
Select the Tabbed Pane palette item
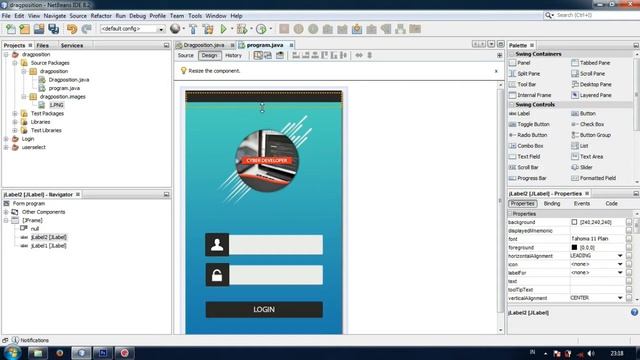pos(590,63)
